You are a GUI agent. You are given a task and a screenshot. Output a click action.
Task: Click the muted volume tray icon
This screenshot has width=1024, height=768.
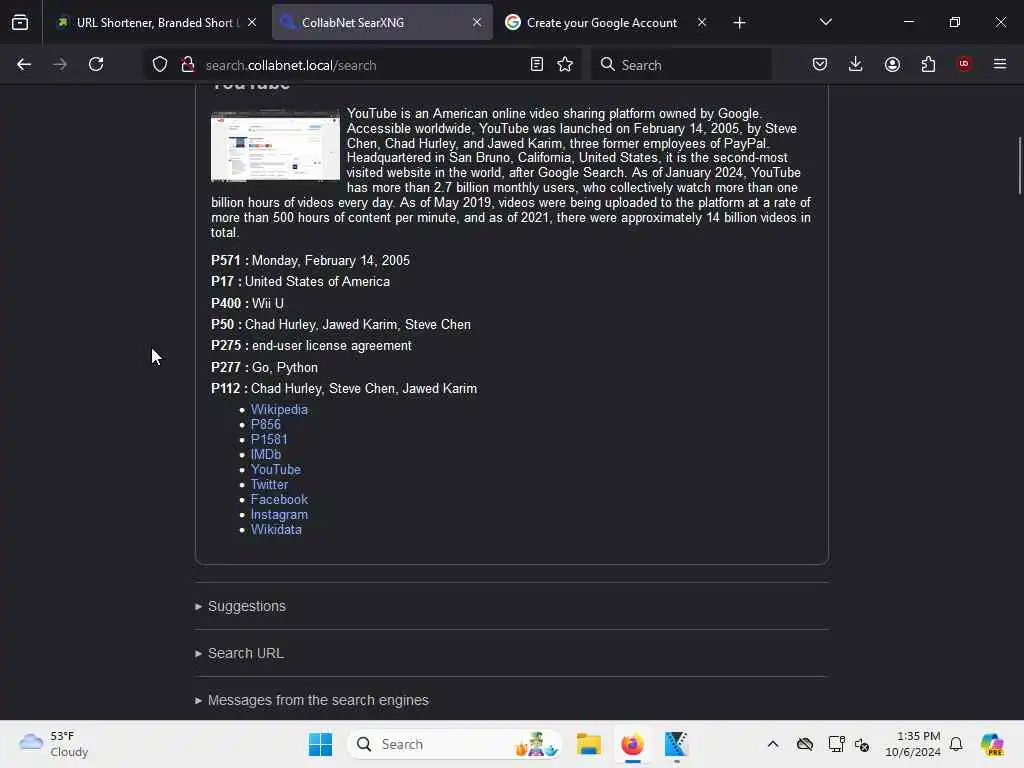[862, 744]
